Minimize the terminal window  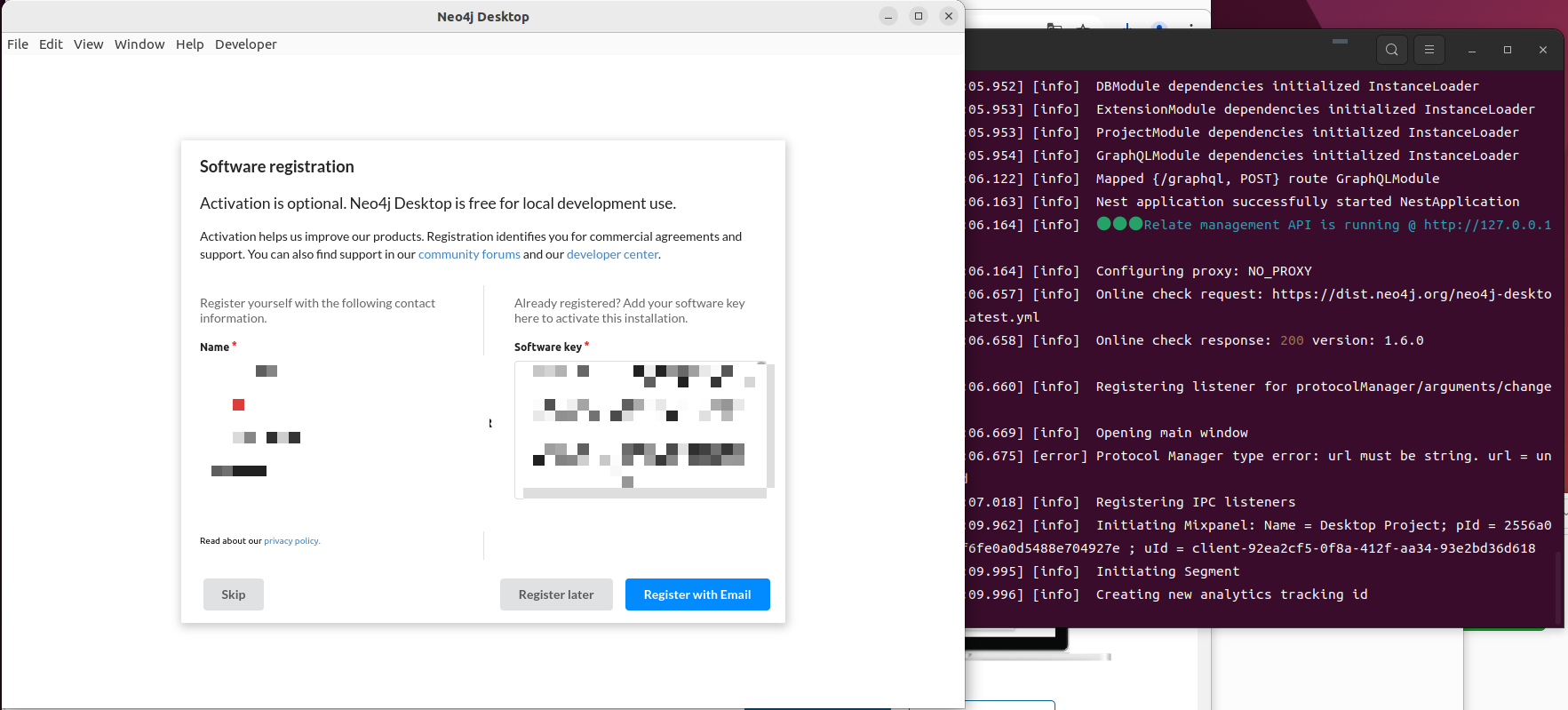(x=1472, y=50)
